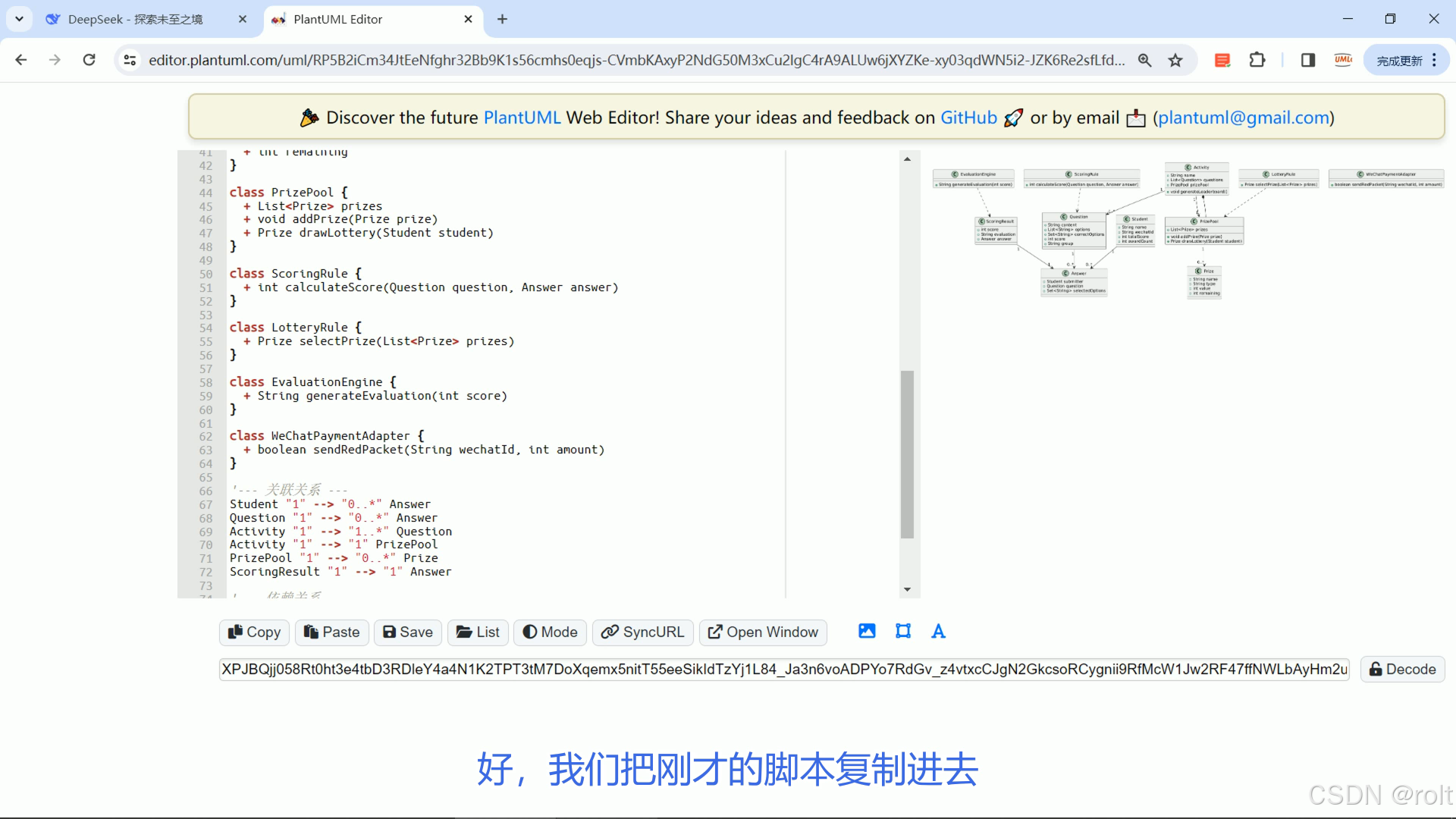
Task: Open the GitHub link in banner
Action: (x=968, y=118)
